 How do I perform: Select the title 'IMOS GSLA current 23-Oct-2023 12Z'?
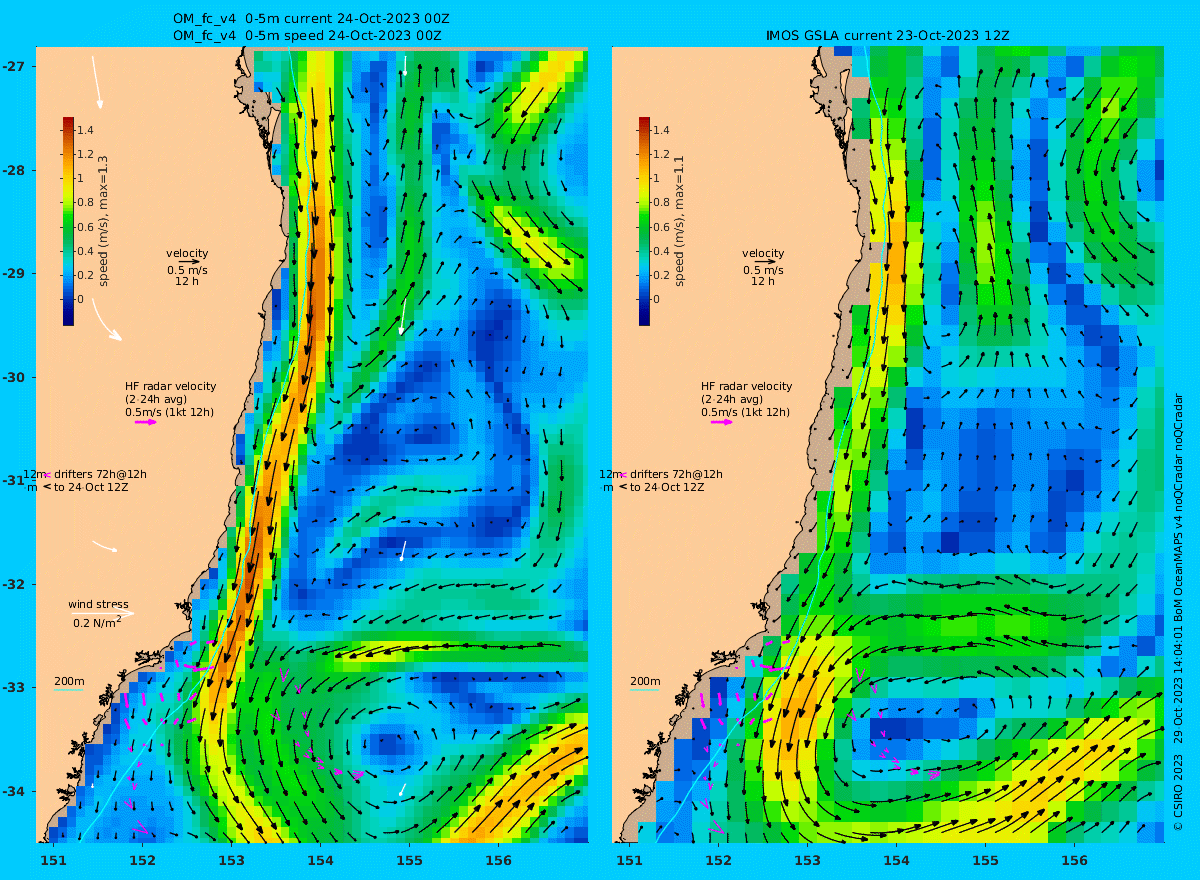point(888,35)
